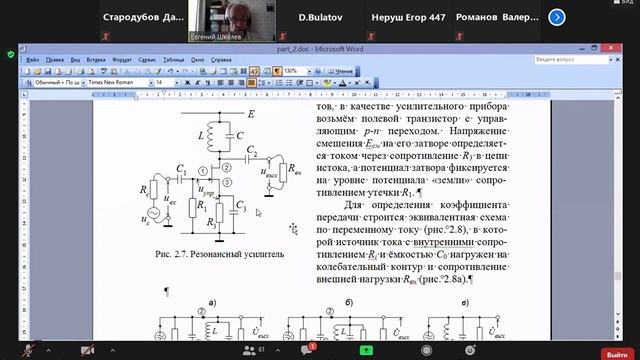Click the numbered list icon
The height and width of the screenshot is (360, 640).
click(279, 82)
